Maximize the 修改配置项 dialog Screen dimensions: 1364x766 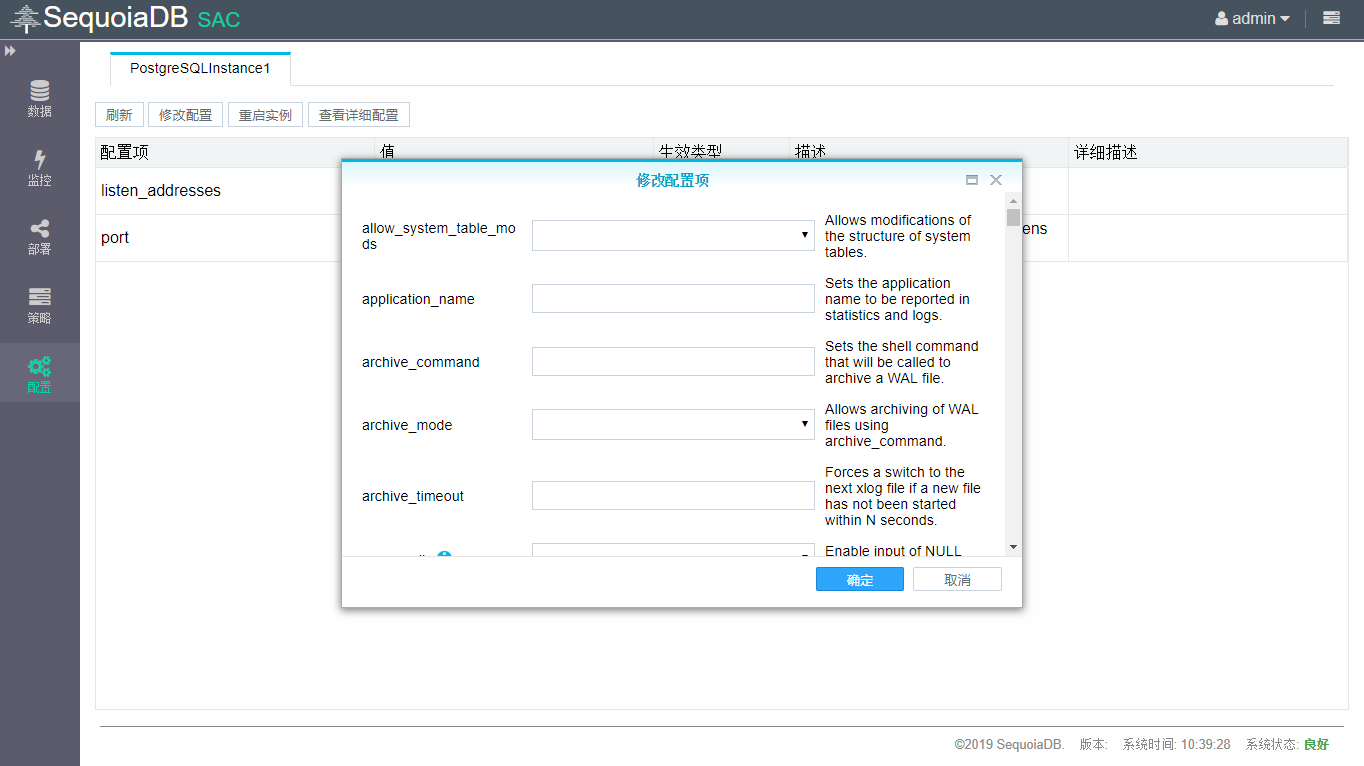coord(971,180)
